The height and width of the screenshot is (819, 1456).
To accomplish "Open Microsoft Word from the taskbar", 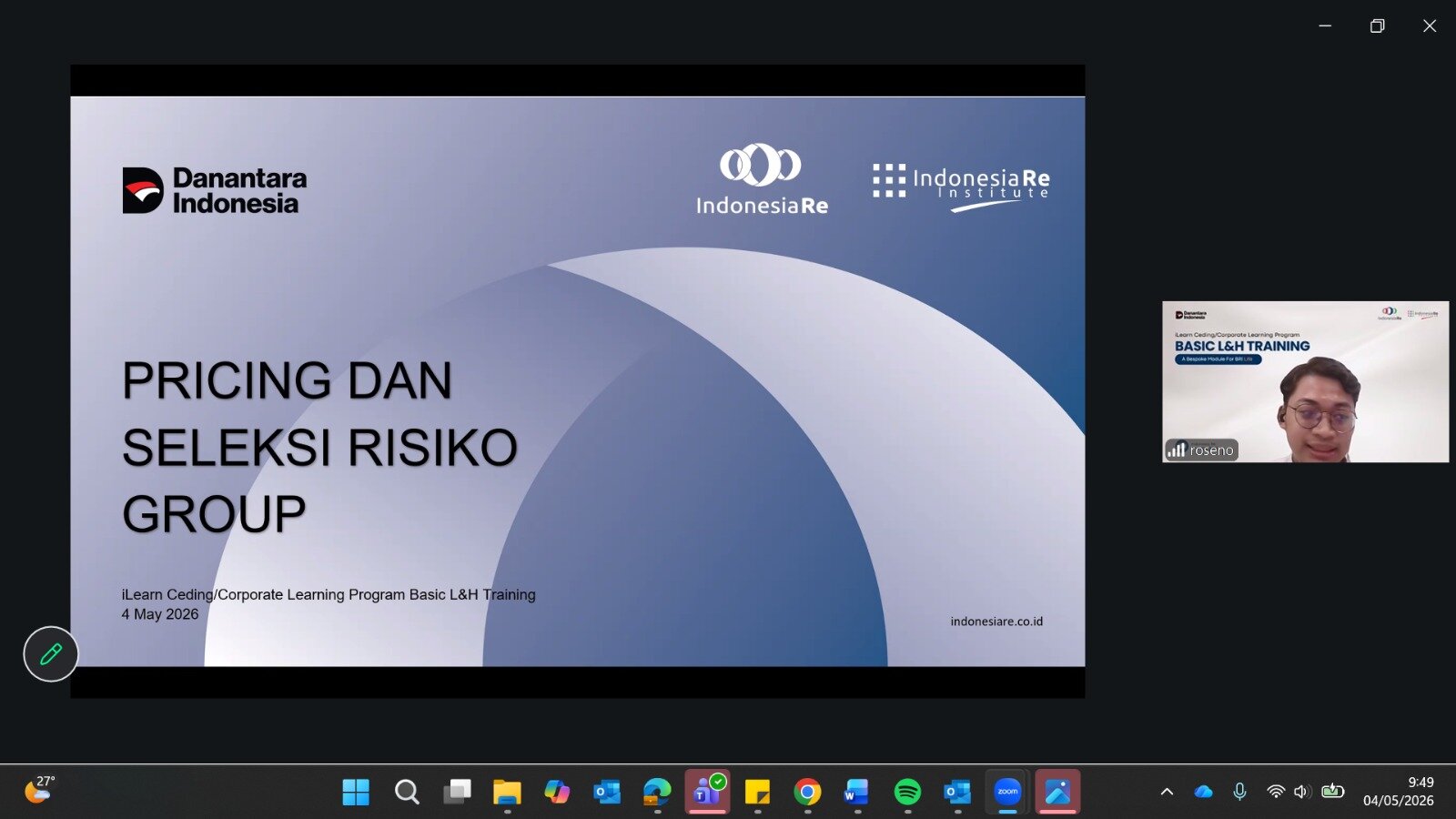I will pyautogui.click(x=857, y=792).
